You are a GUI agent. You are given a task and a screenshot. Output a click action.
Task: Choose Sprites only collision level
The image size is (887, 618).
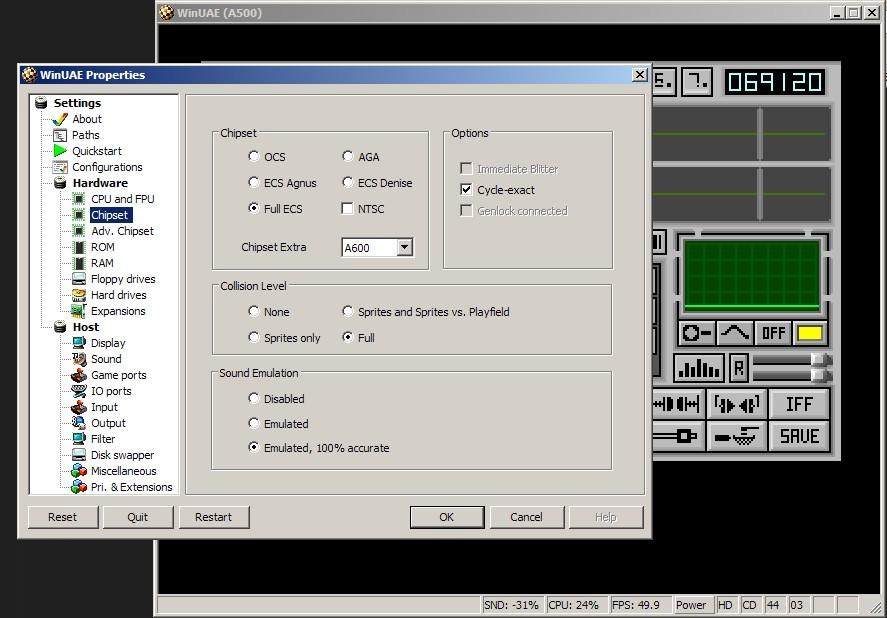coord(254,338)
